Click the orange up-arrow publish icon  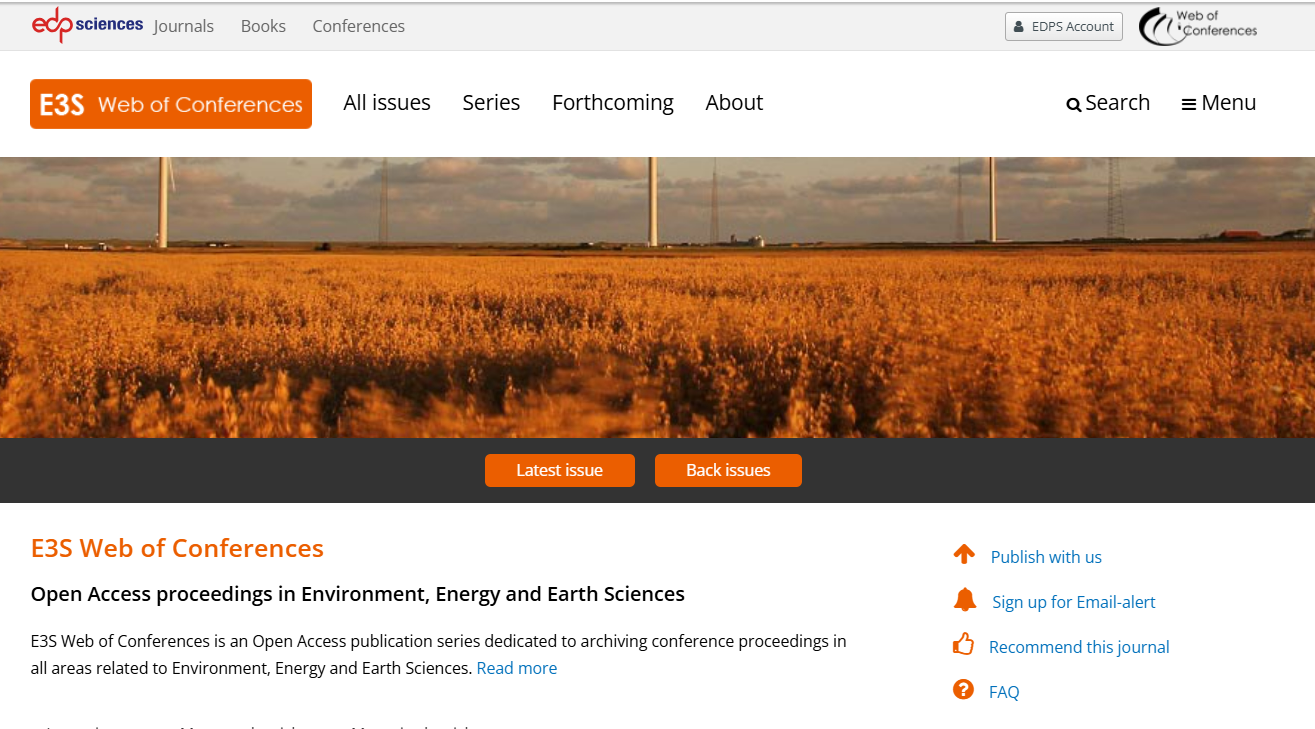click(x=964, y=554)
